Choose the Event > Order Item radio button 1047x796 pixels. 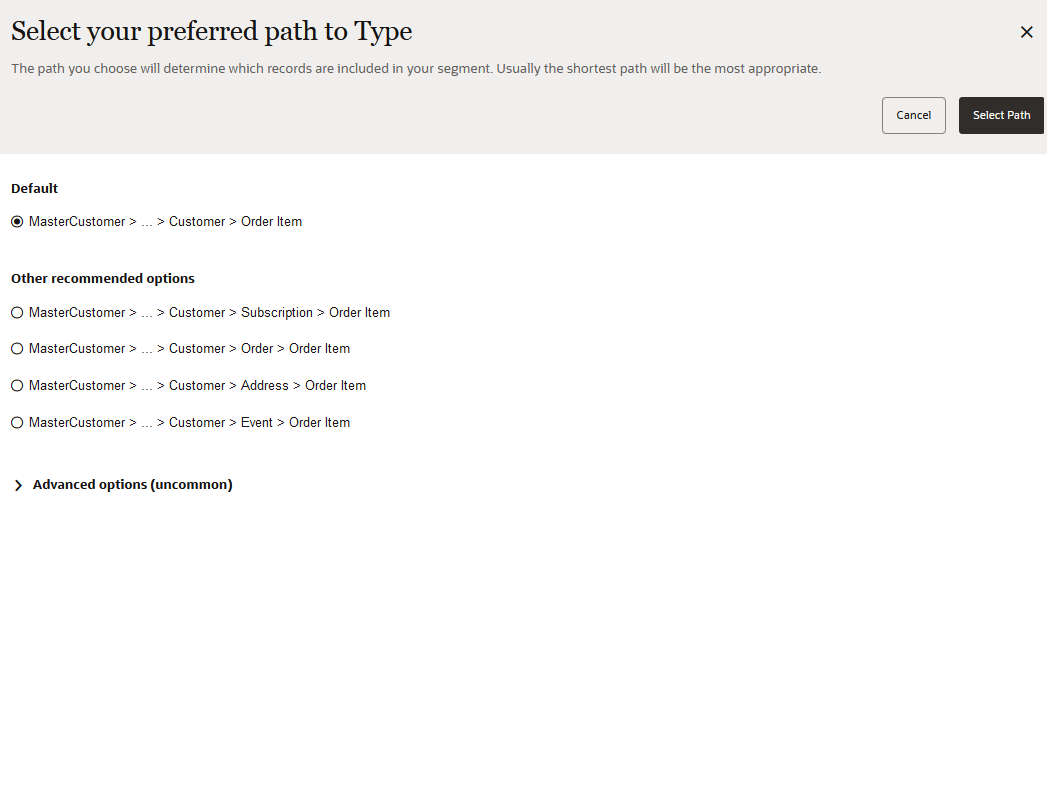(x=17, y=423)
